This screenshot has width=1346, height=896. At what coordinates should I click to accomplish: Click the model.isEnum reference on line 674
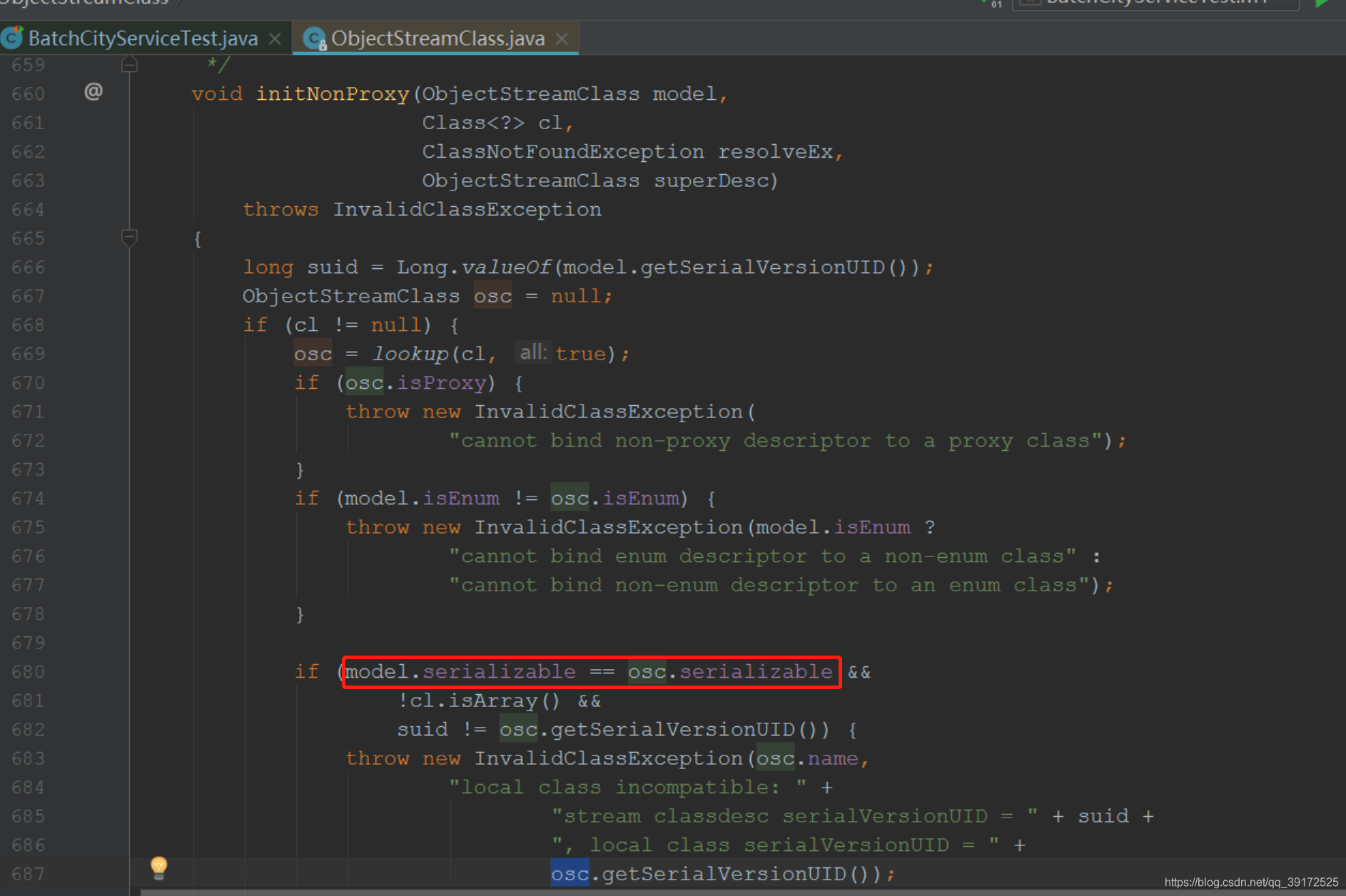point(422,498)
